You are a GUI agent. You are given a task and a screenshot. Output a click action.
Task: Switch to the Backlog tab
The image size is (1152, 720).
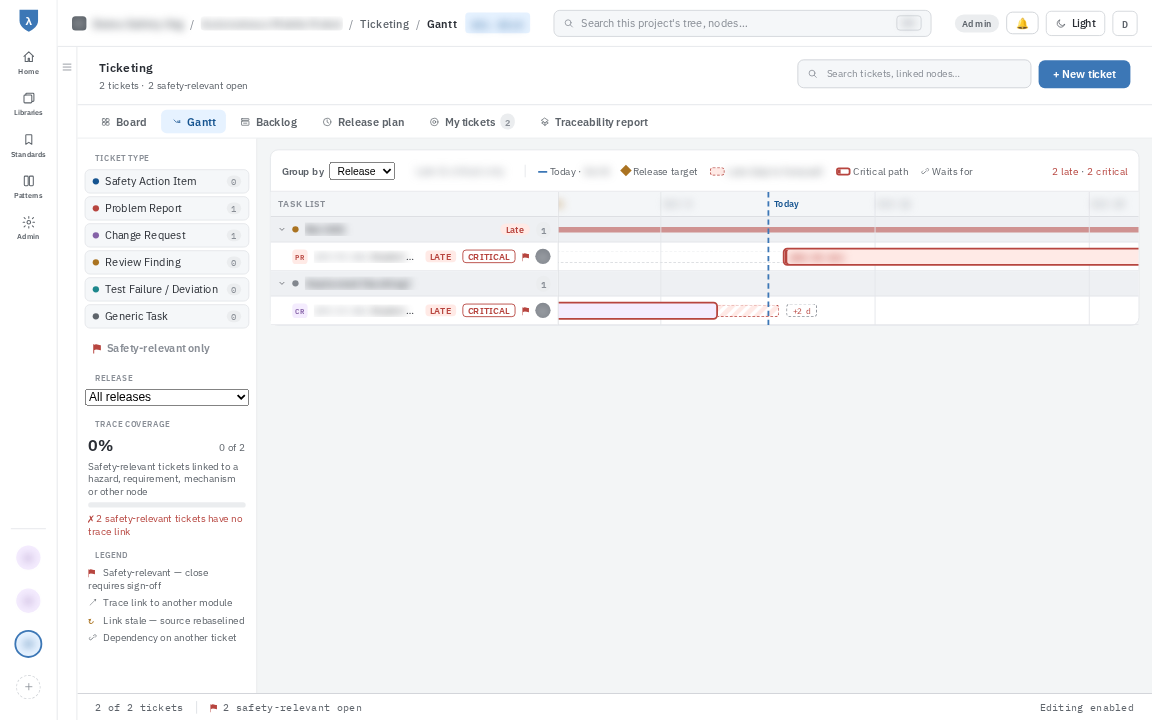point(269,122)
